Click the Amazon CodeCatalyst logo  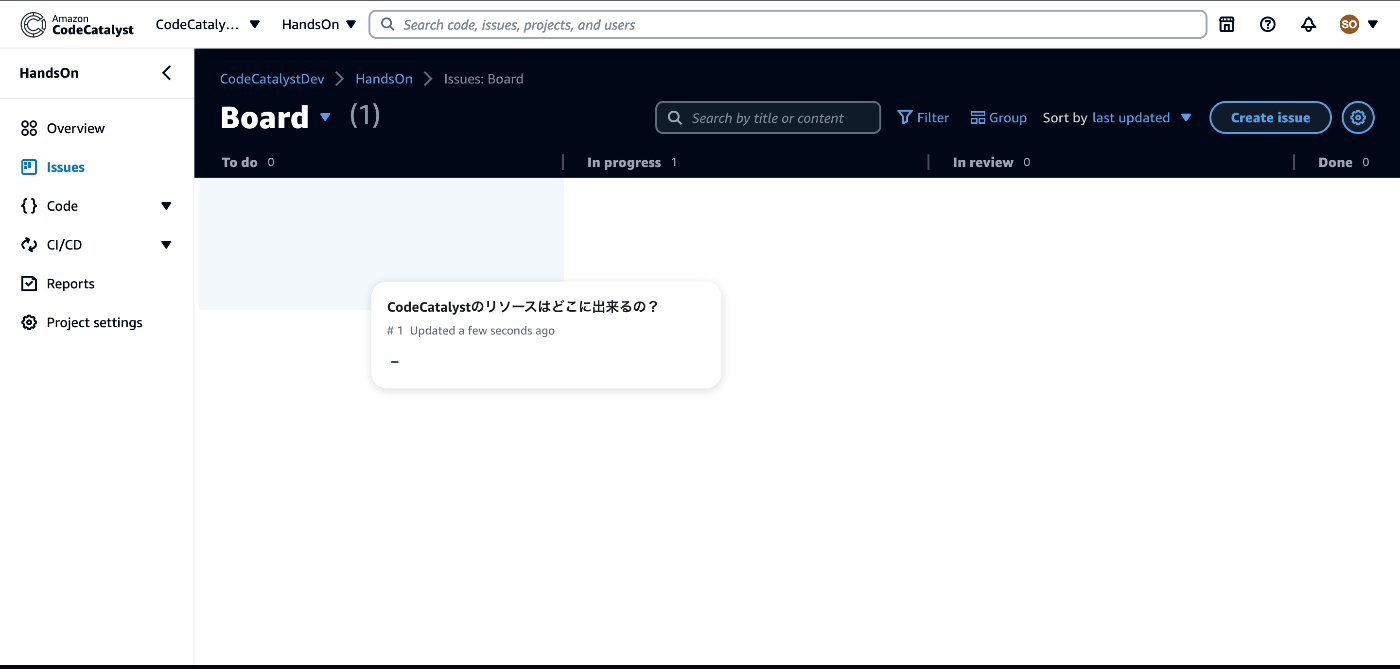tap(77, 24)
